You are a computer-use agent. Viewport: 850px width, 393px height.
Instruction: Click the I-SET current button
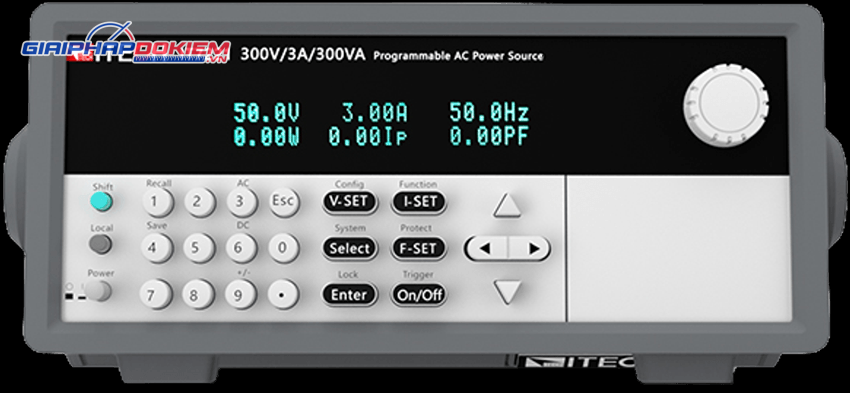click(x=419, y=202)
